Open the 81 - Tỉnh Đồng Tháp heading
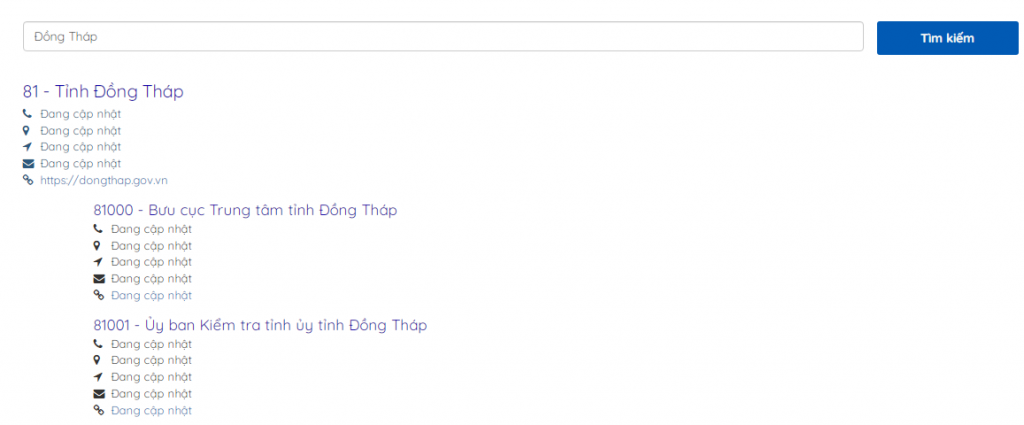Image resolution: width=1024 pixels, height=425 pixels. (103, 91)
